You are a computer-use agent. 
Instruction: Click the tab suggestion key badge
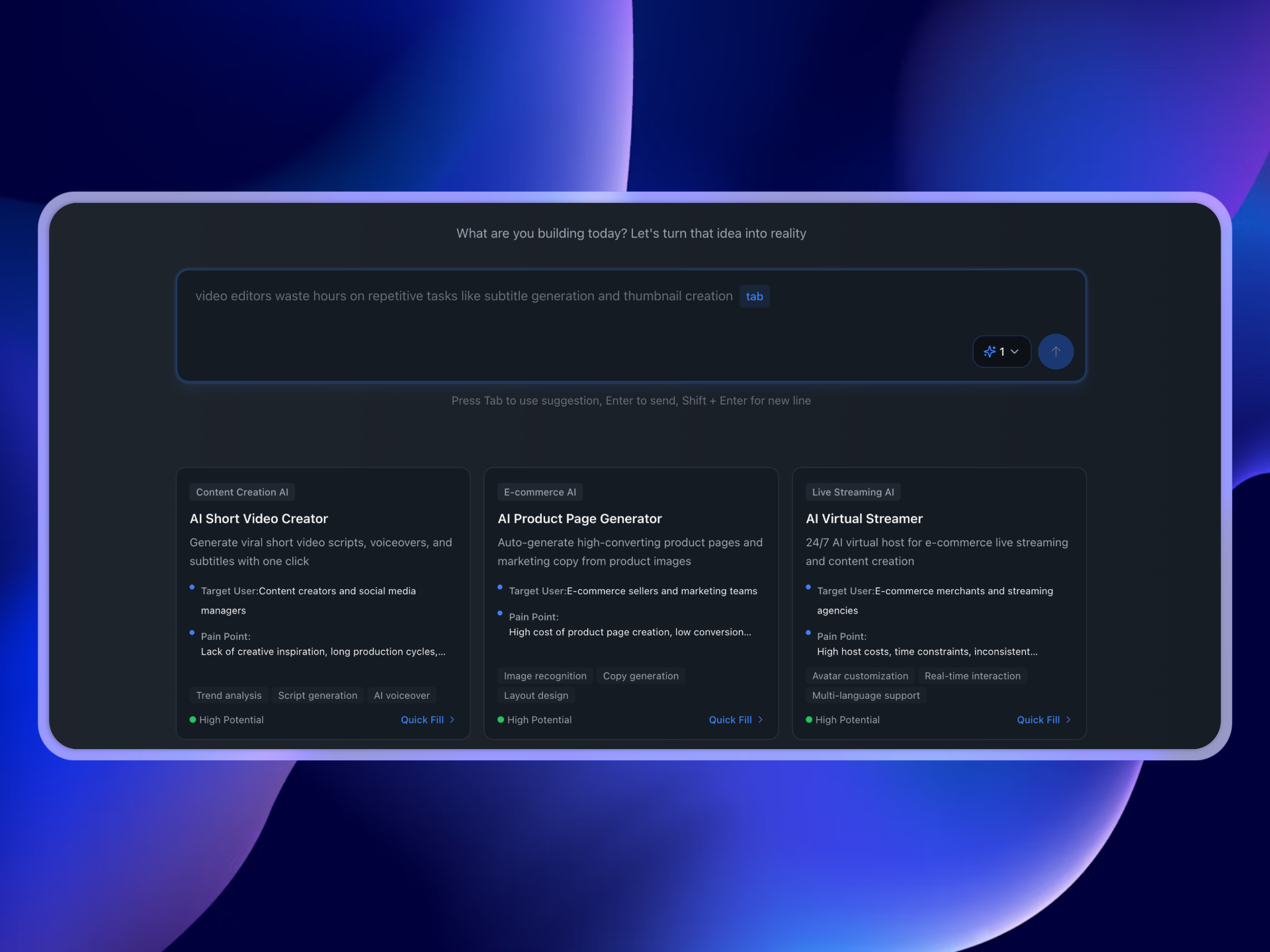tap(754, 296)
